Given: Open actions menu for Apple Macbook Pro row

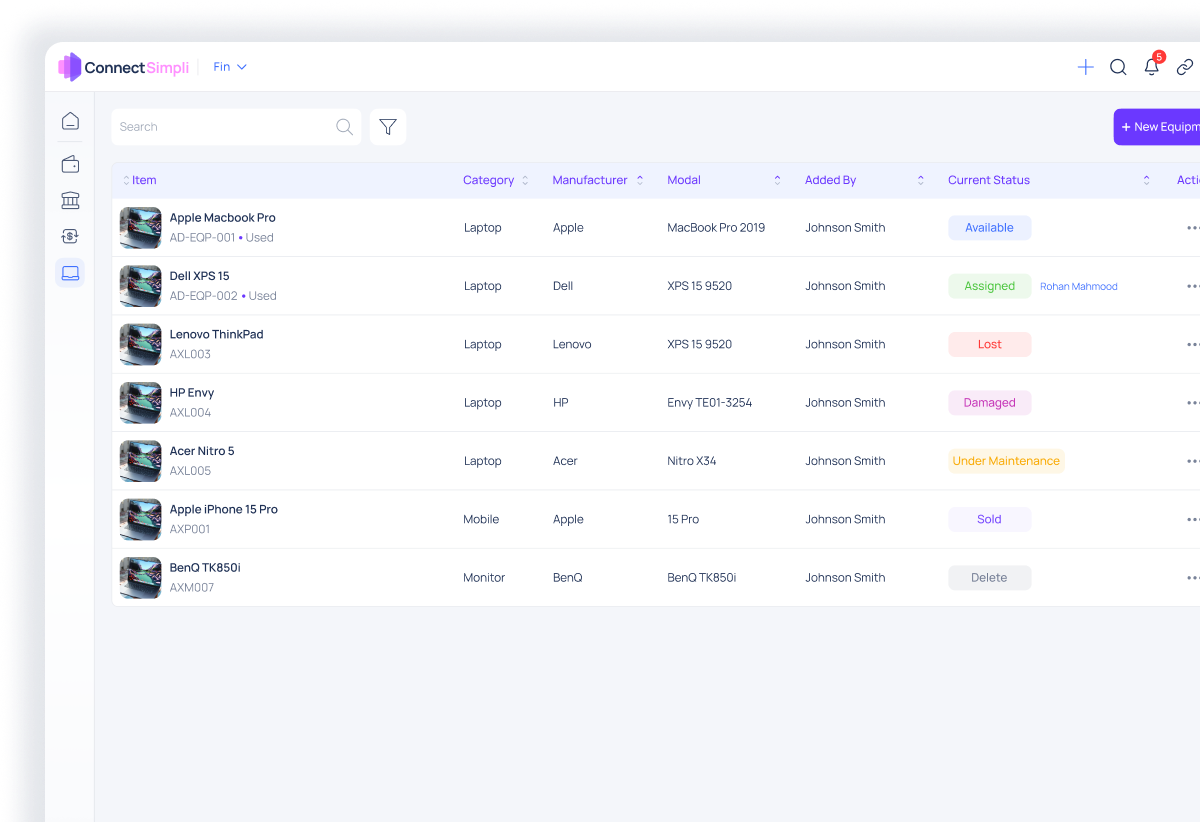Looking at the screenshot, I should tap(1192, 227).
